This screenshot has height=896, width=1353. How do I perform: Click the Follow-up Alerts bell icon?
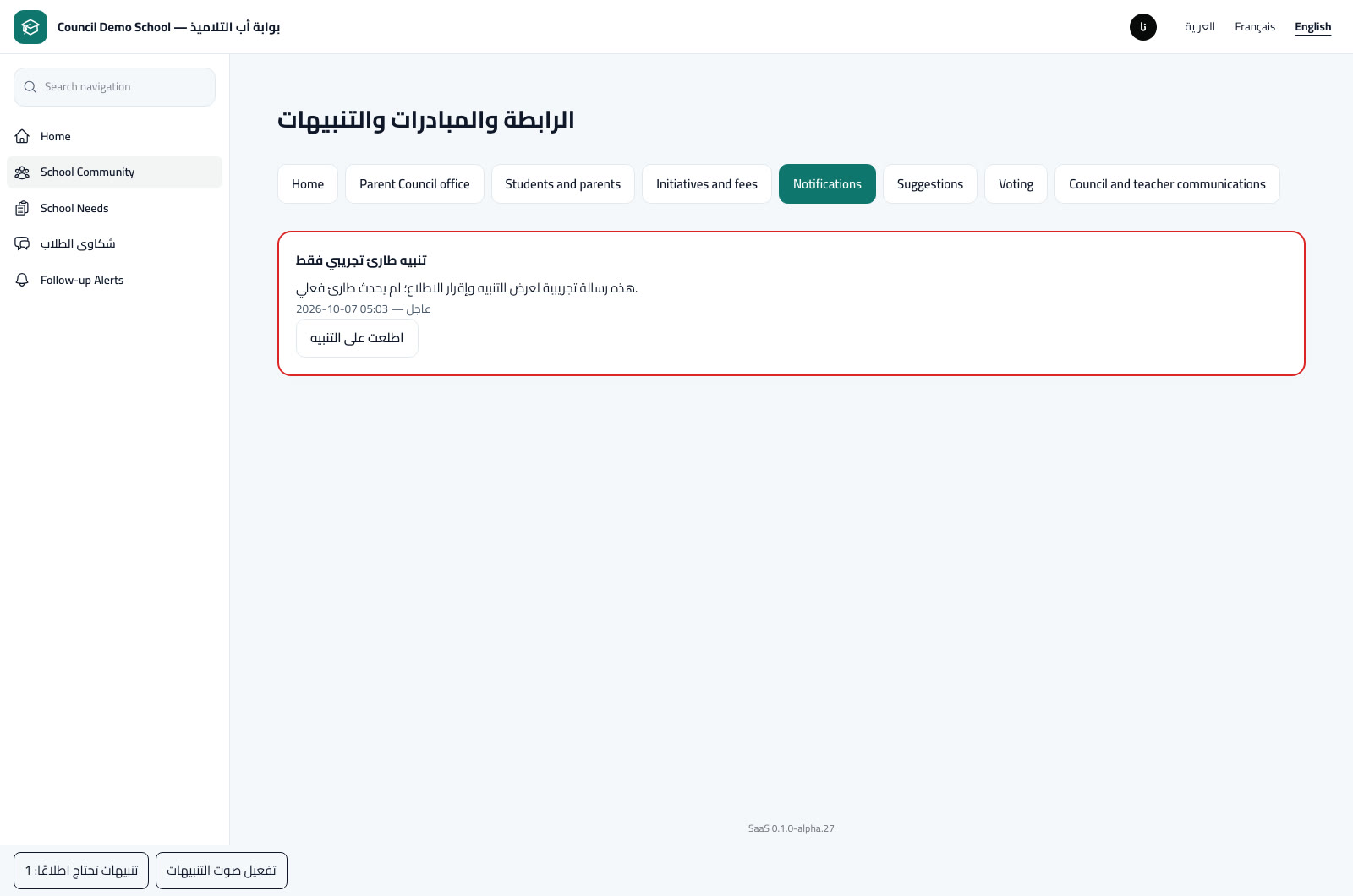pyautogui.click(x=23, y=280)
